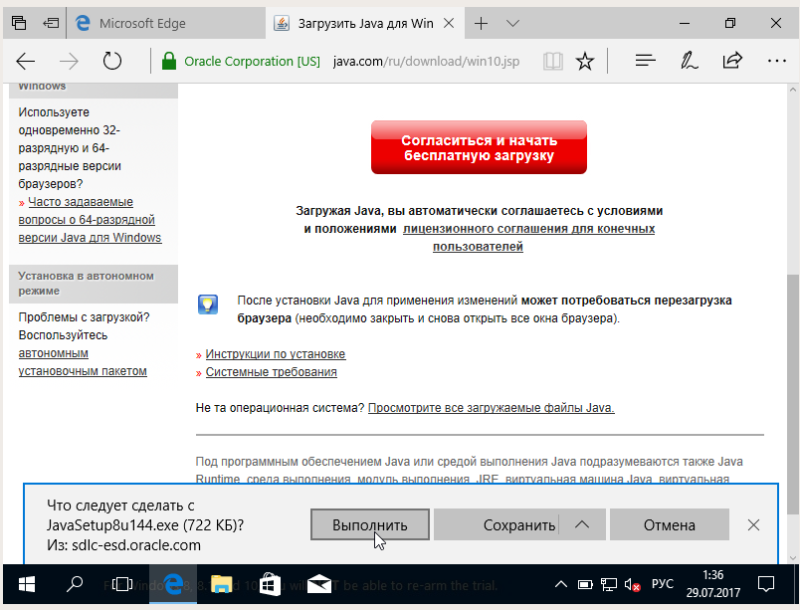This screenshot has height=610, width=800.
Task: Open Action Center notification icon
Action: 766,584
